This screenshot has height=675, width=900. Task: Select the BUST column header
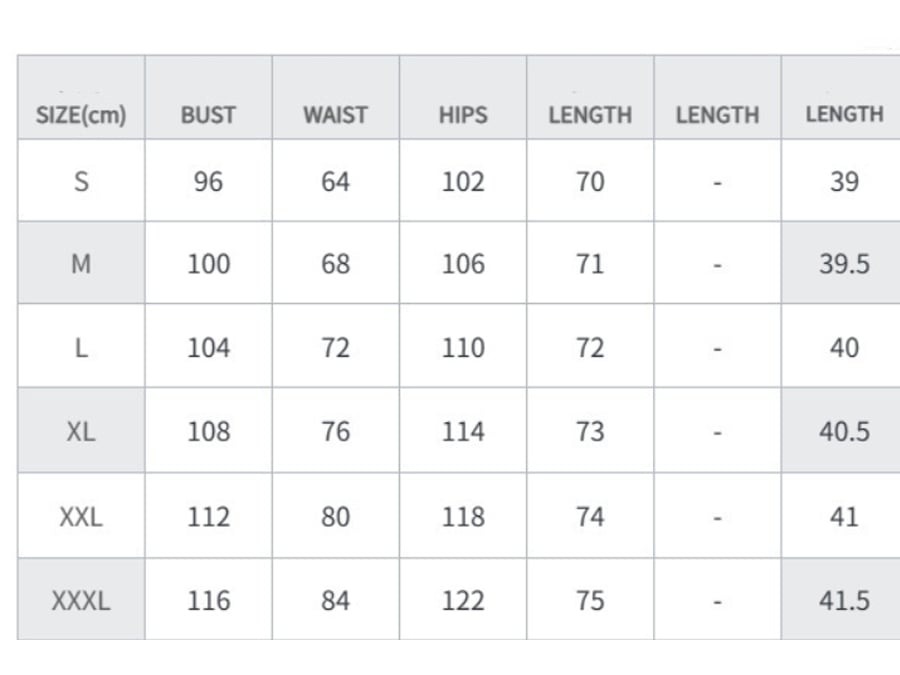[x=208, y=98]
